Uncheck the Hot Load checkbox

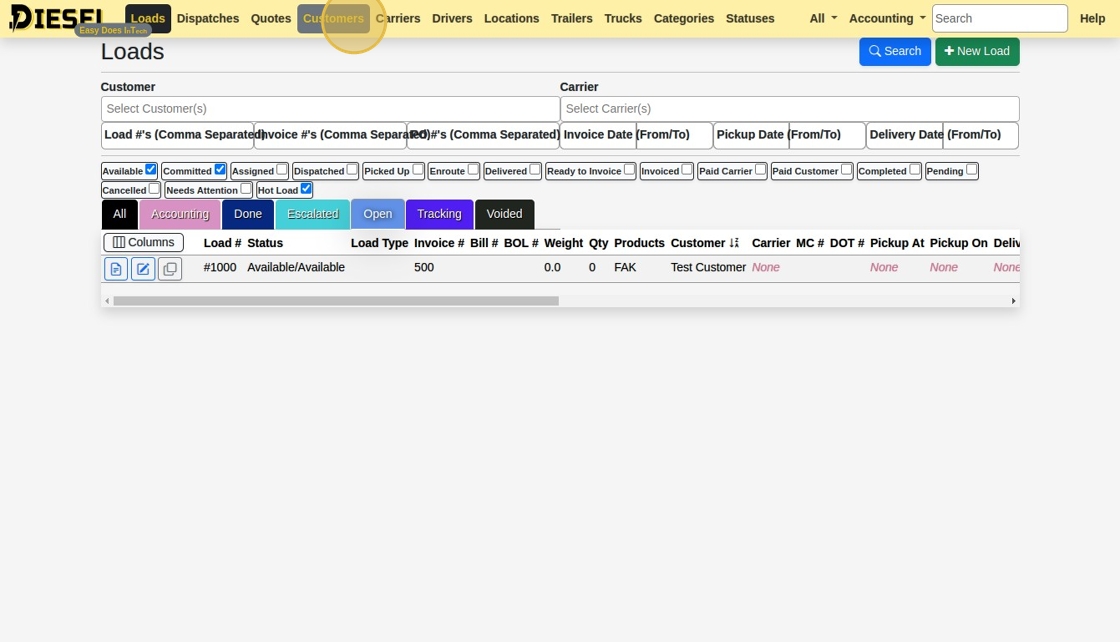[306, 189]
